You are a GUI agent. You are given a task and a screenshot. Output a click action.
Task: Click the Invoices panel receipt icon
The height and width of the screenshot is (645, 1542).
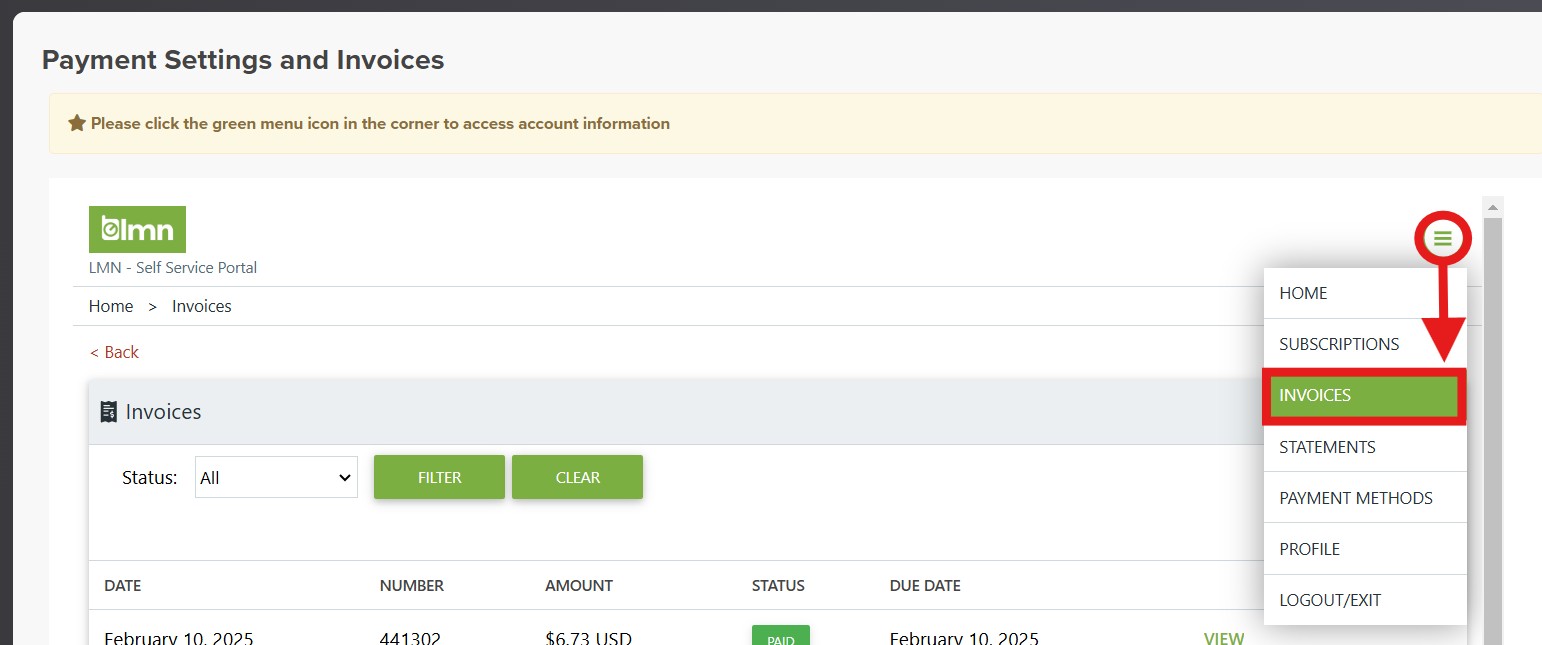click(109, 412)
